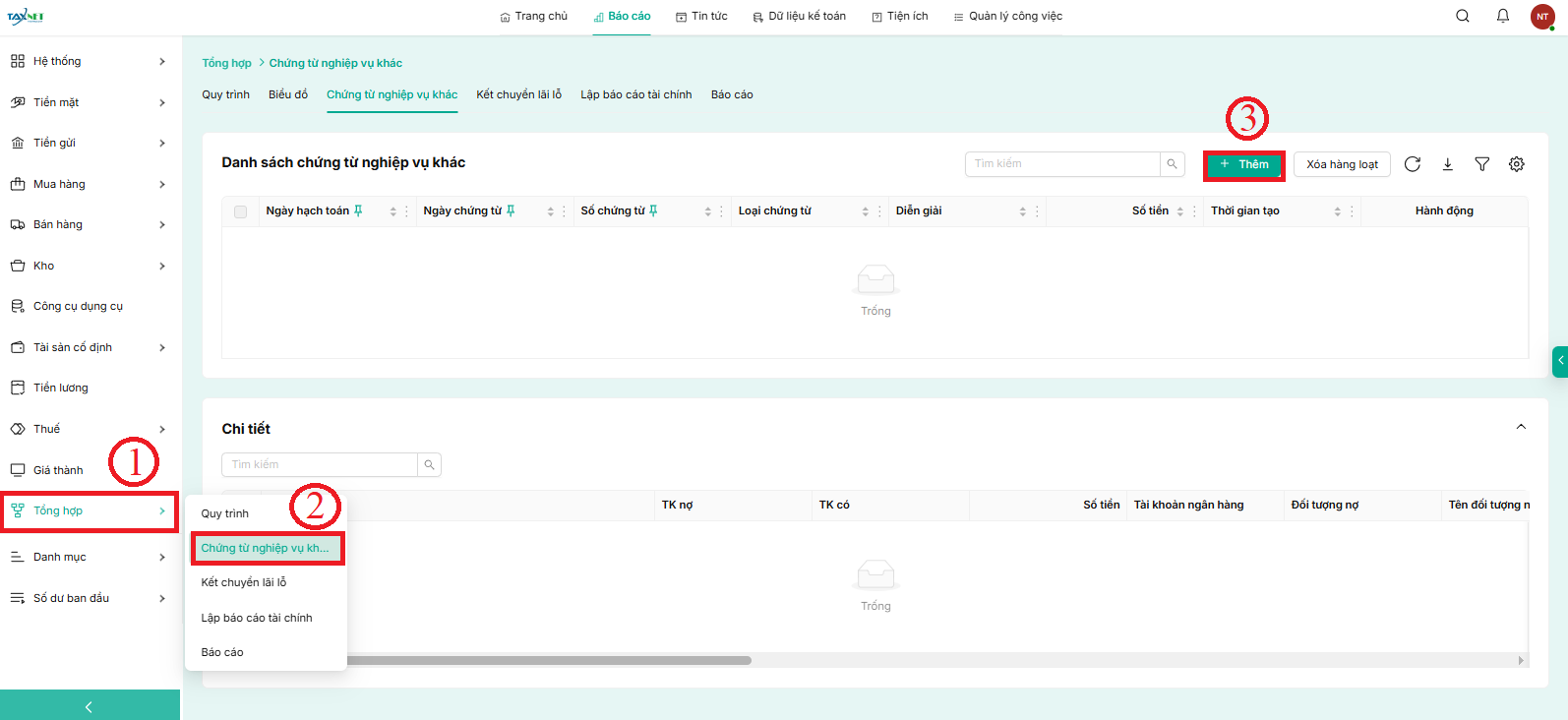Collapse the Chi tiết section chevron

point(1521,427)
